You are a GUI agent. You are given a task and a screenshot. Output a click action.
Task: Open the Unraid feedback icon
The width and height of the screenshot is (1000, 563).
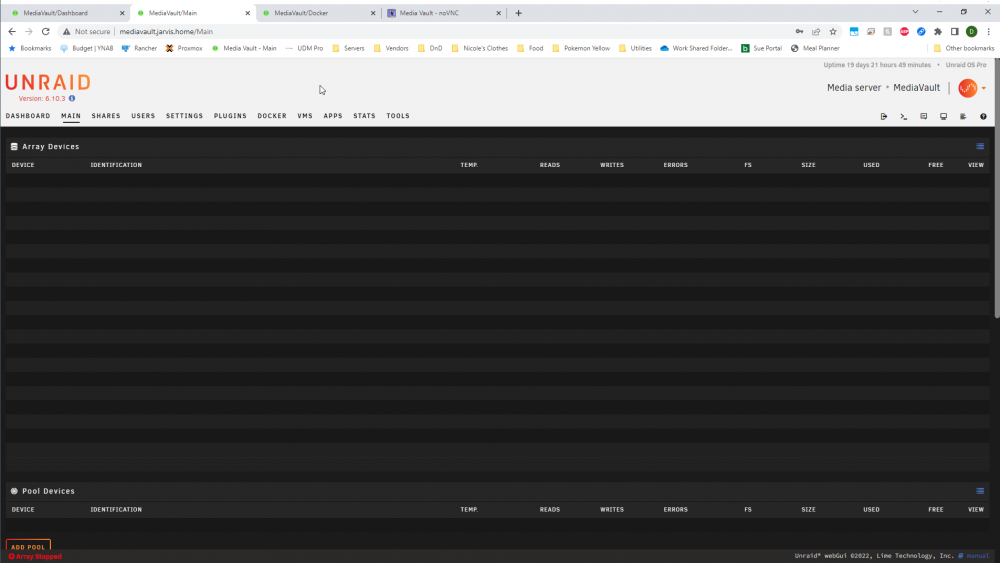923,117
